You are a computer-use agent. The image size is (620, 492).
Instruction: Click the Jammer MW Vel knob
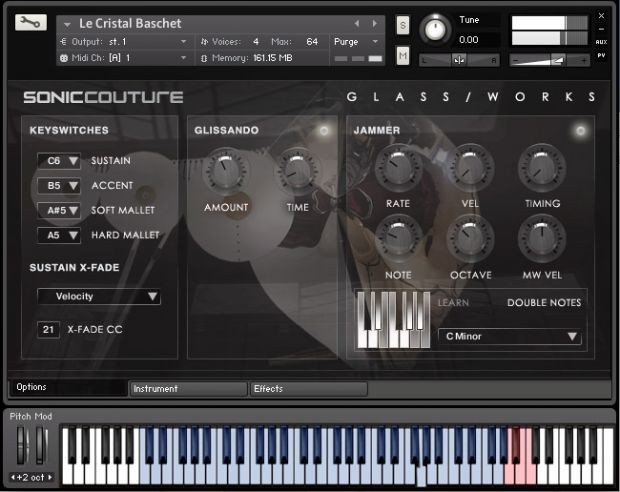point(542,238)
